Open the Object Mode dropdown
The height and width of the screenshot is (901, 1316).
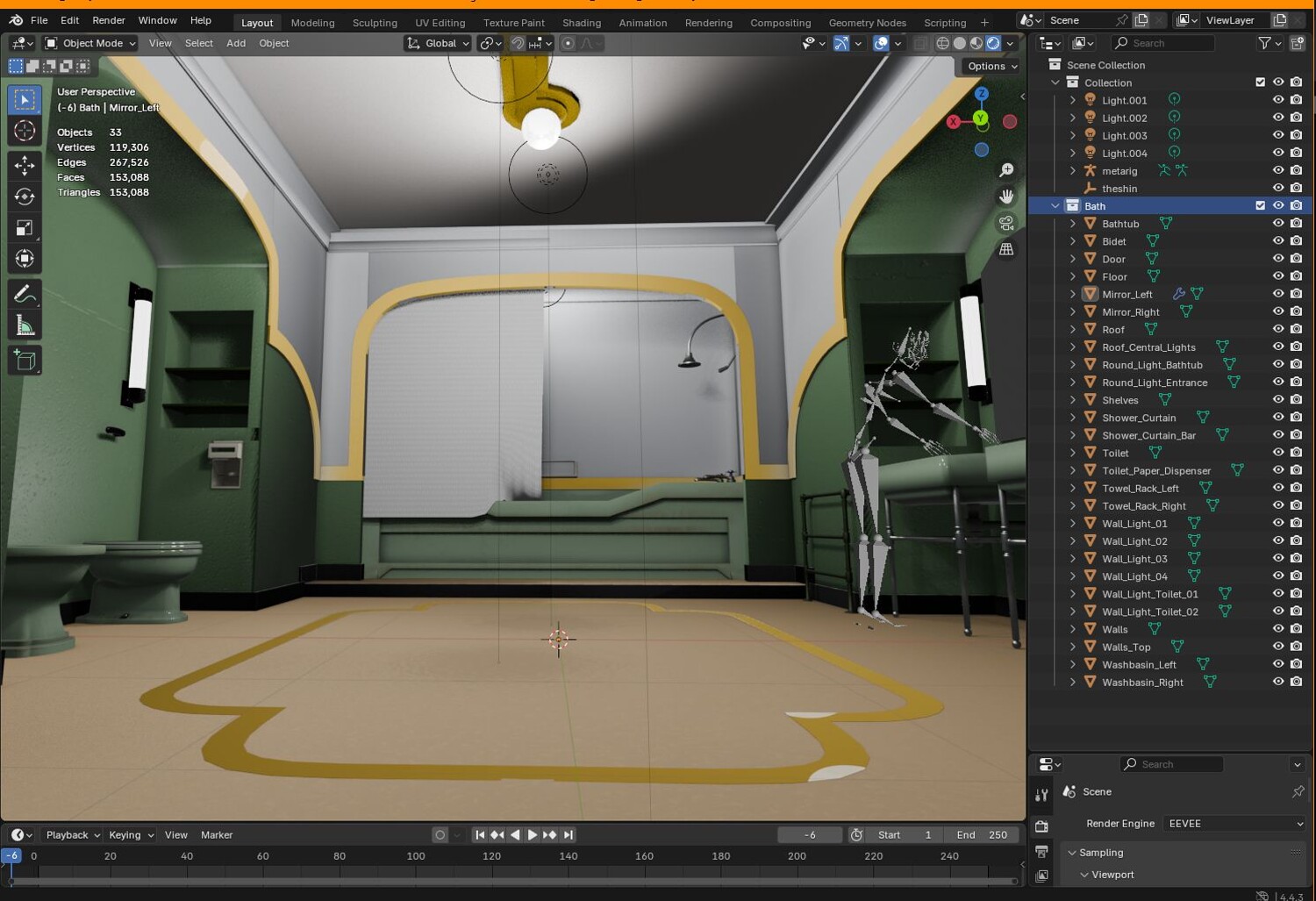90,43
